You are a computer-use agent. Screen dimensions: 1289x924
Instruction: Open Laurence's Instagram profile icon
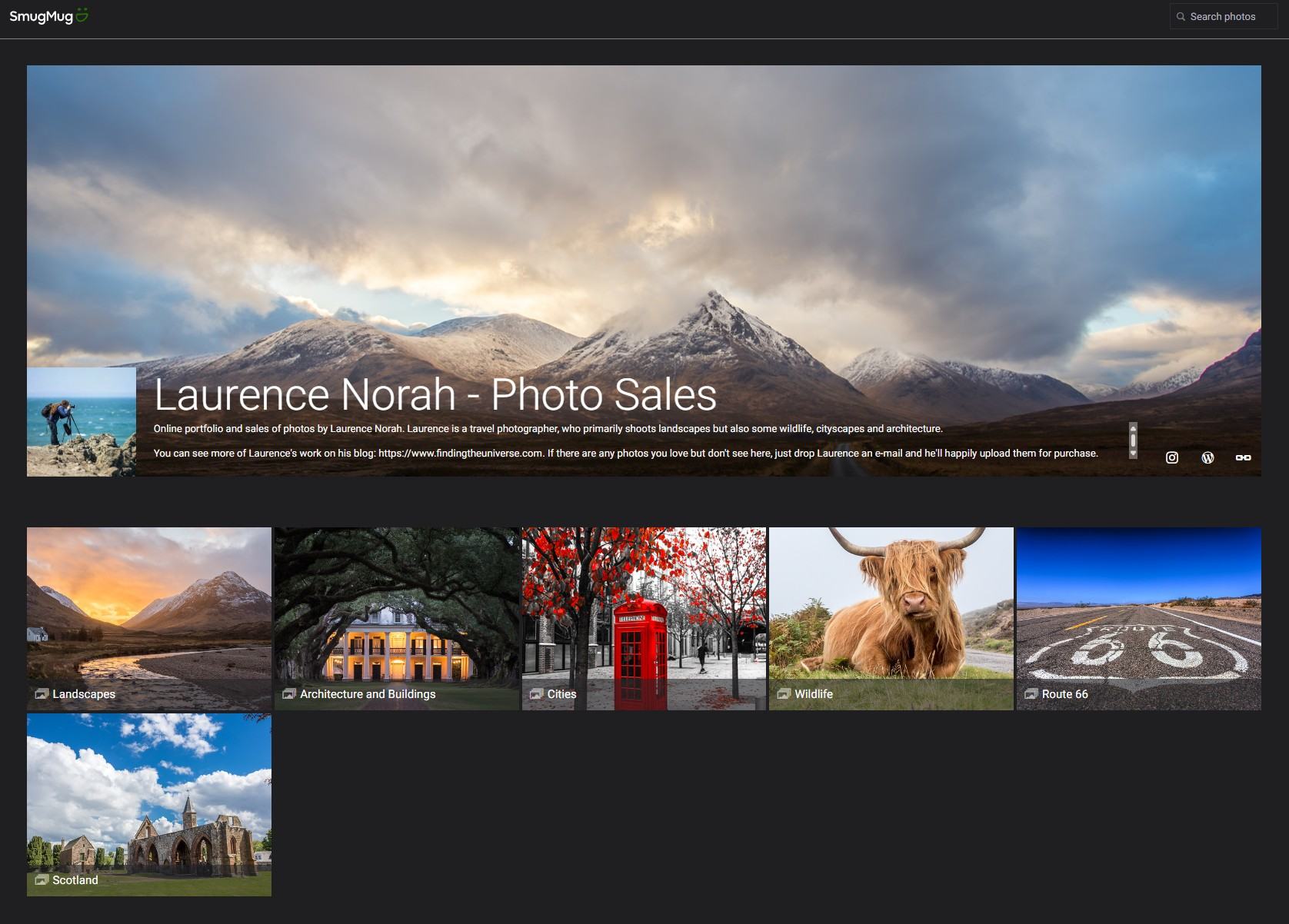(x=1172, y=457)
